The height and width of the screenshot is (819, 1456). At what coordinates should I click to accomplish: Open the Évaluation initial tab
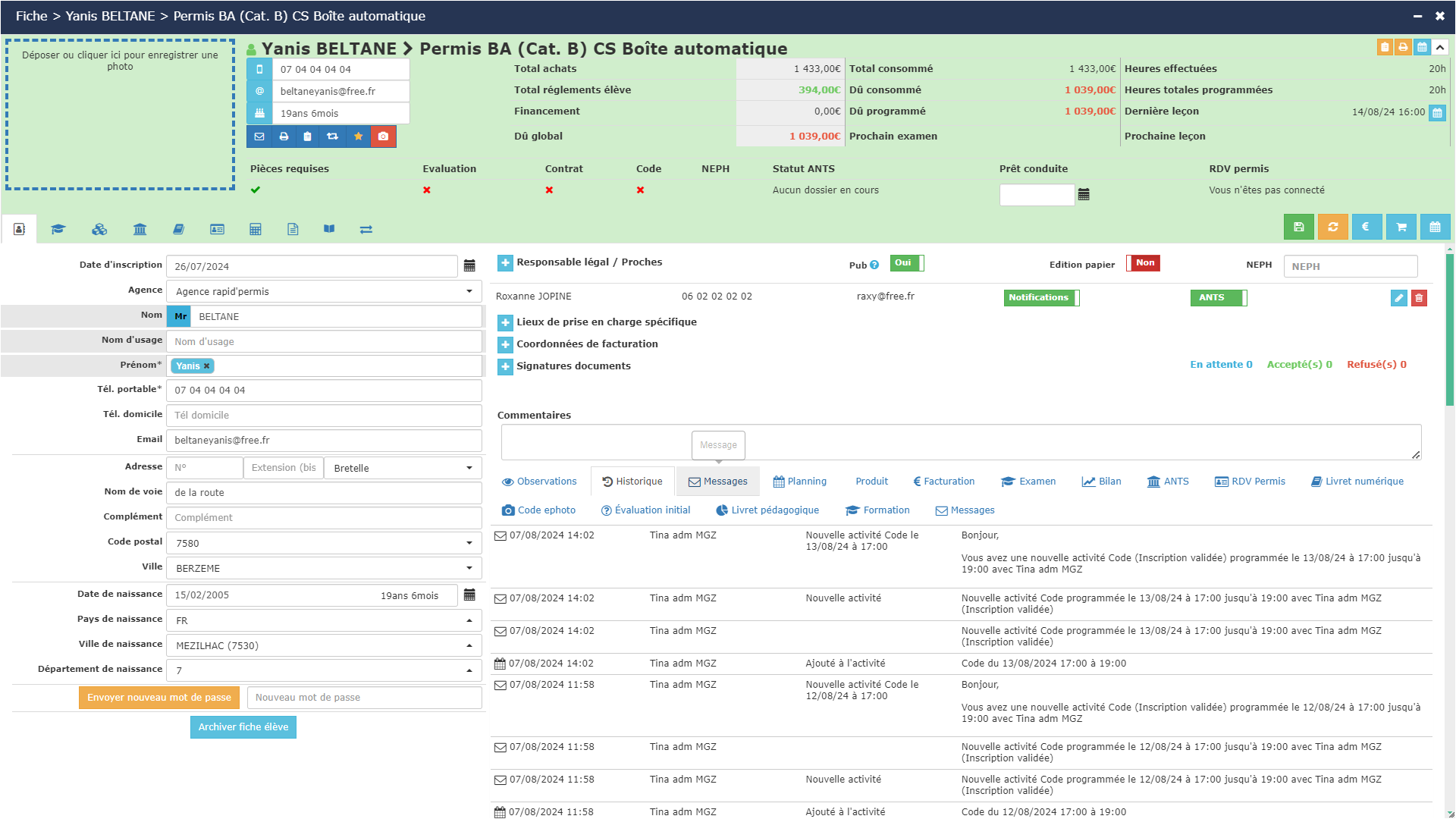click(x=645, y=510)
